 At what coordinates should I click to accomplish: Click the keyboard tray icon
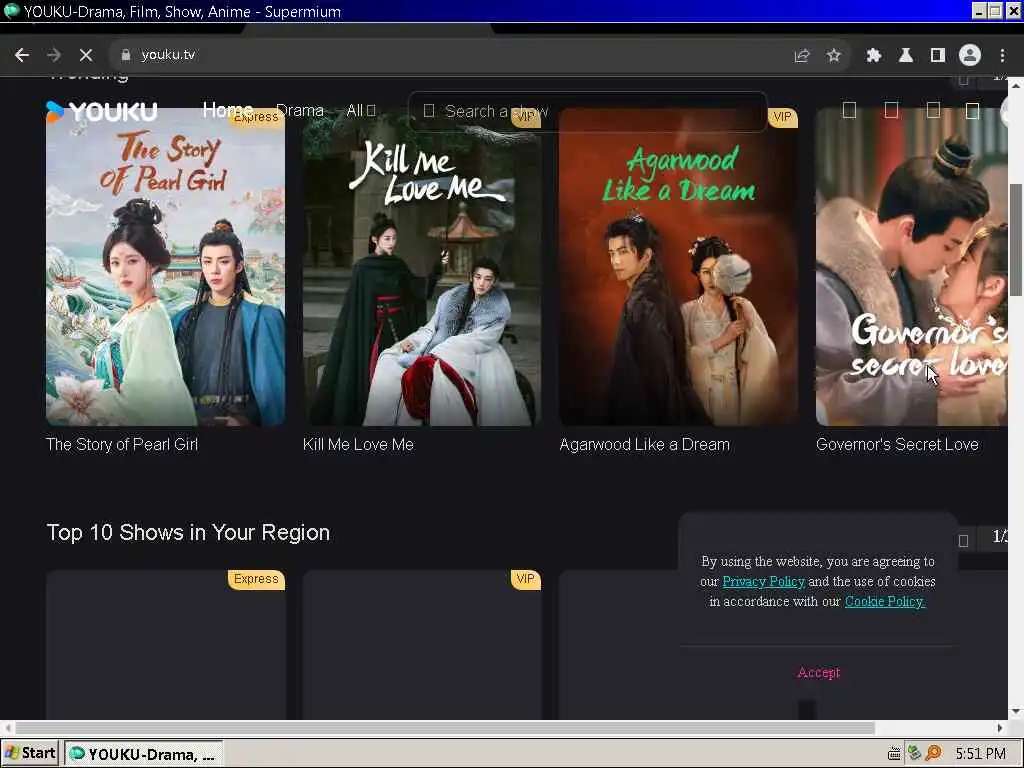894,754
